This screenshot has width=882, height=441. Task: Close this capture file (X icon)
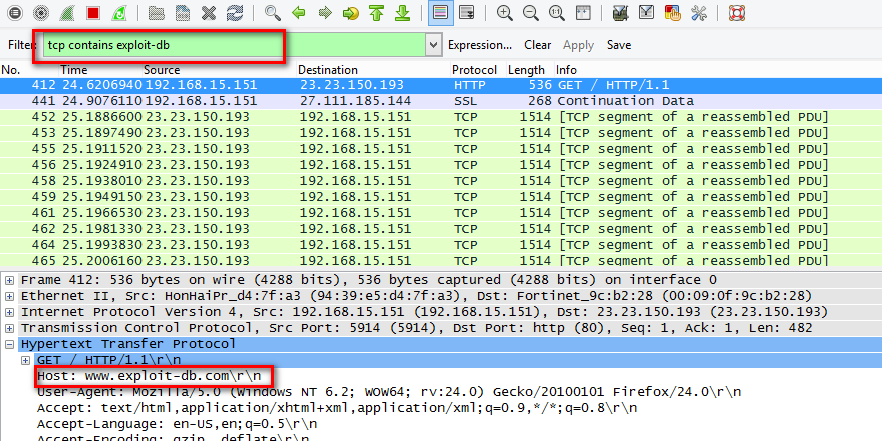209,12
